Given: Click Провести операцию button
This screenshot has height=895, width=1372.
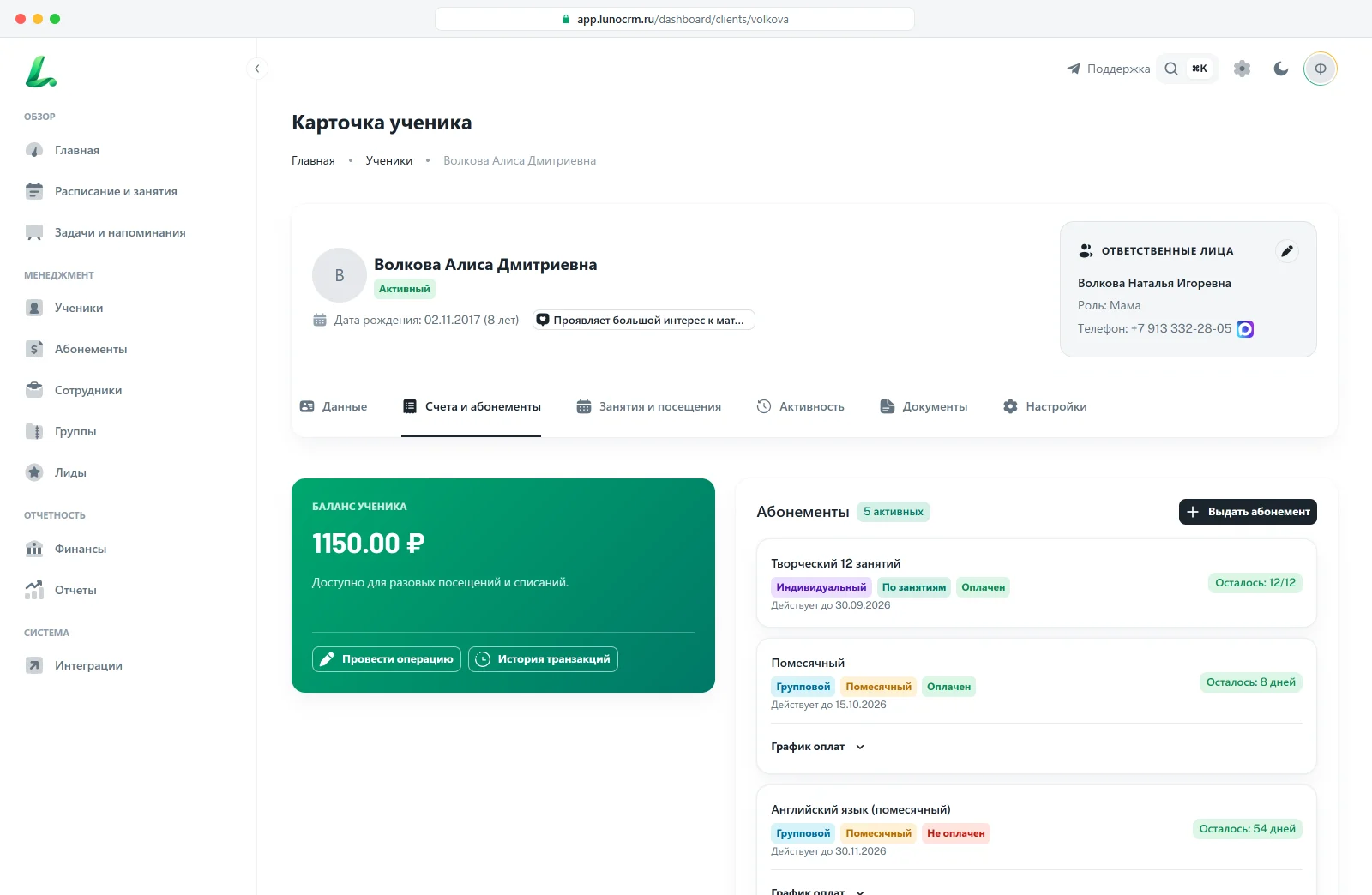Looking at the screenshot, I should point(387,659).
